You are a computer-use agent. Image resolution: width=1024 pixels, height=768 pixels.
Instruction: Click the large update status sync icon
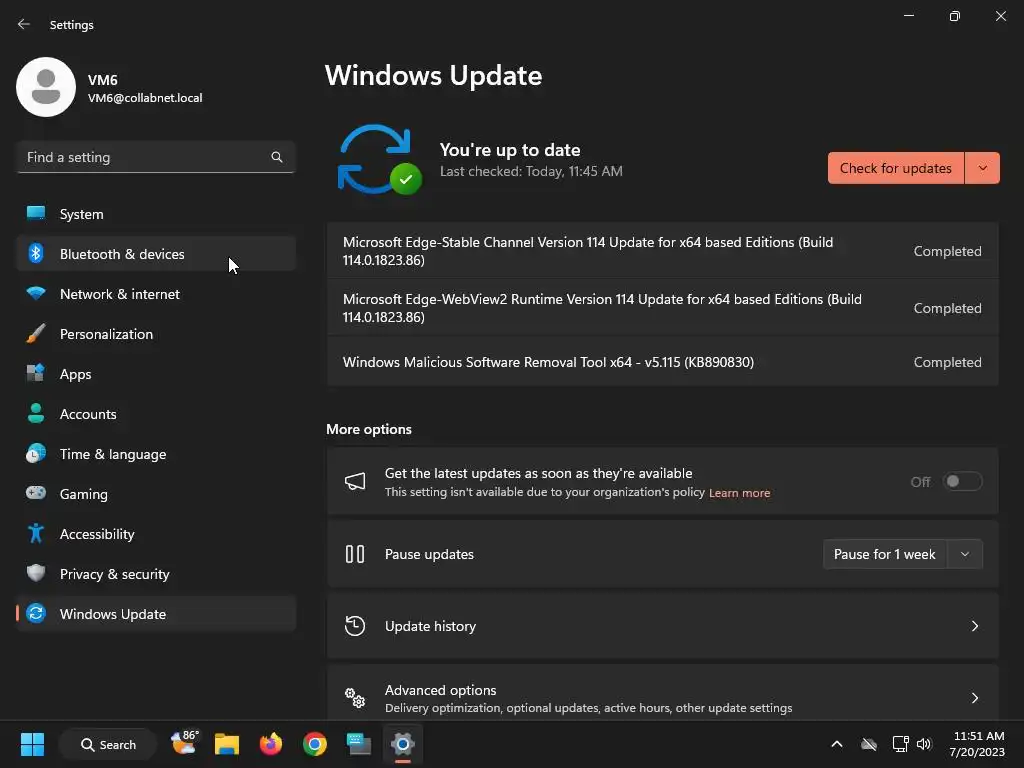click(379, 160)
